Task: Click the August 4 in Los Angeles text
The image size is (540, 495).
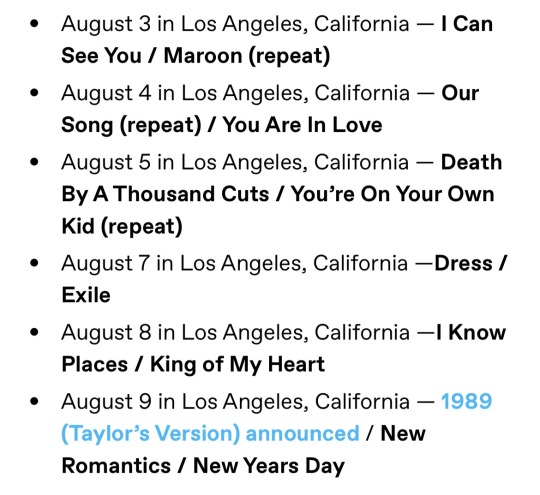Action: point(184,93)
